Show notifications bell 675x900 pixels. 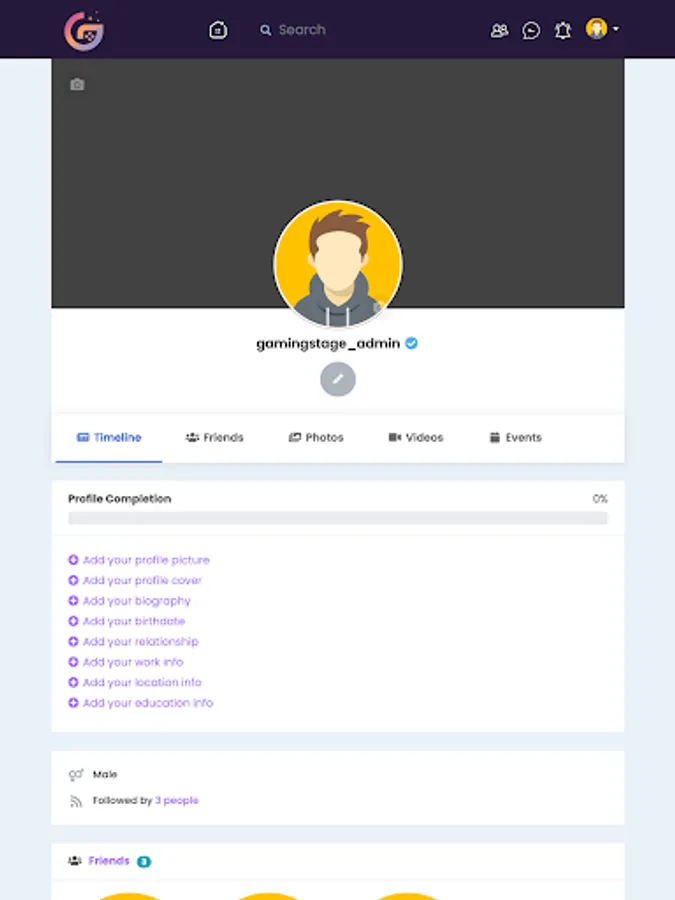pos(563,30)
